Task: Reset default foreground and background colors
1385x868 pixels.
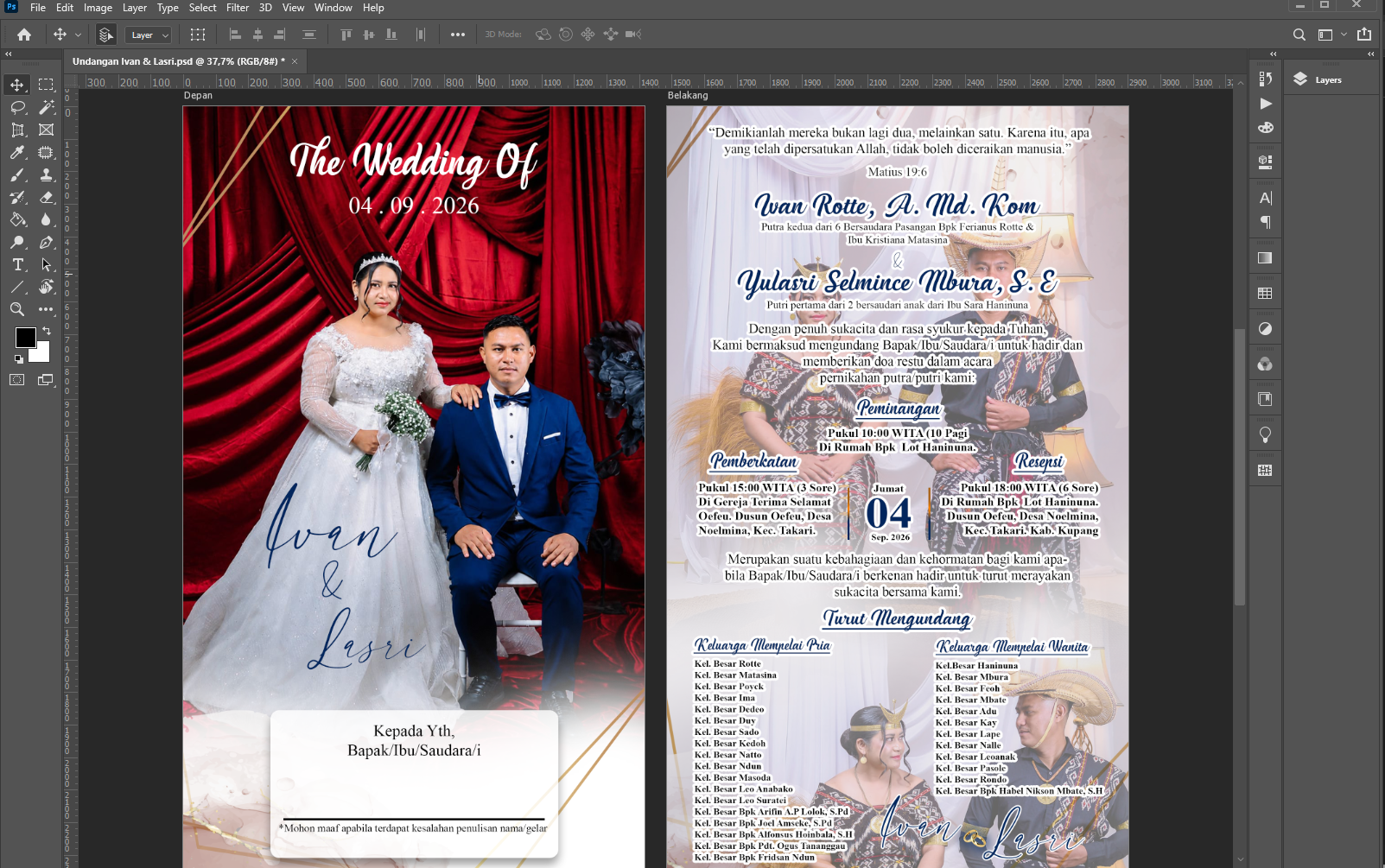Action: (x=19, y=358)
